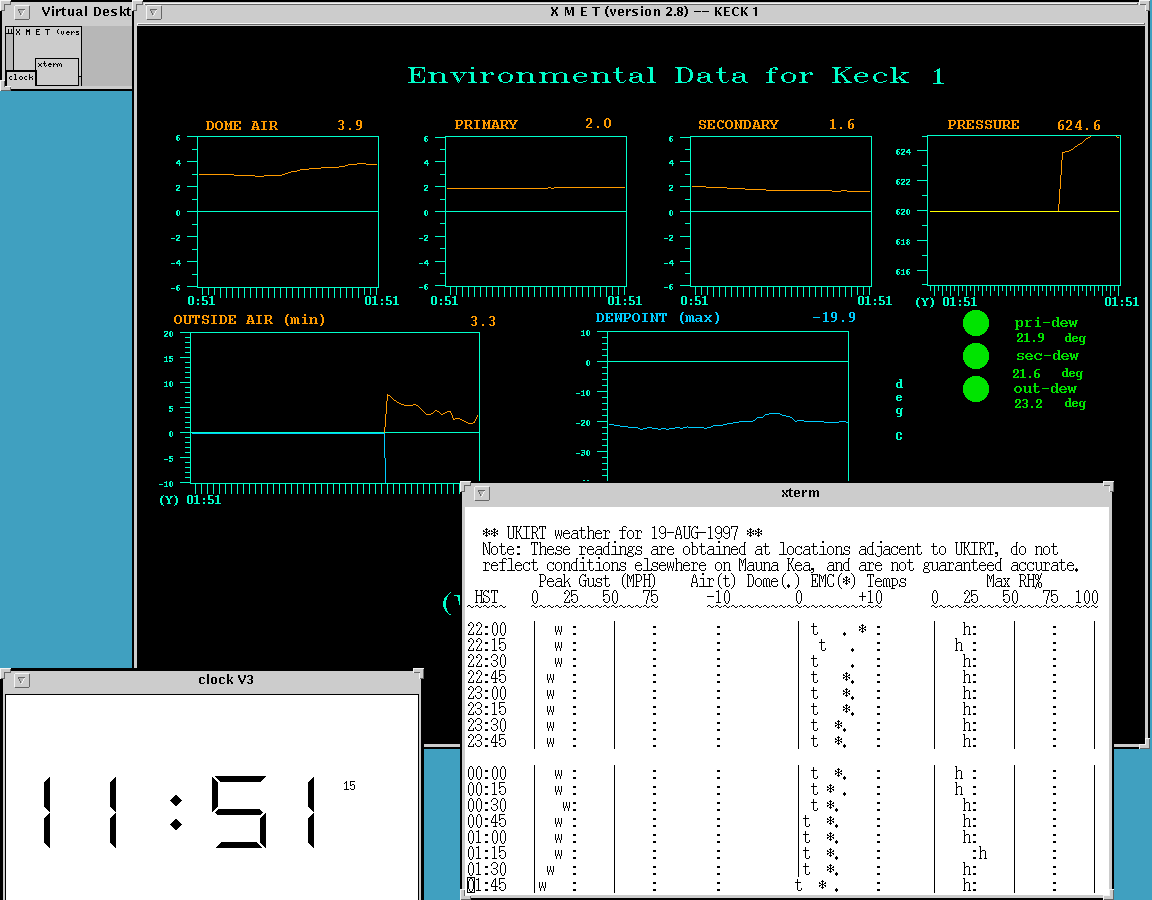Image resolution: width=1152 pixels, height=900 pixels.
Task: Click the 'pri-dew' label
Action: pyautogui.click(x=1046, y=323)
